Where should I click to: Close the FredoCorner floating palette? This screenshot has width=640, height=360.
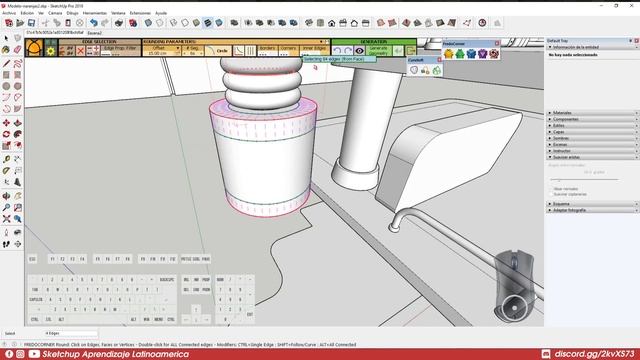[497, 43]
